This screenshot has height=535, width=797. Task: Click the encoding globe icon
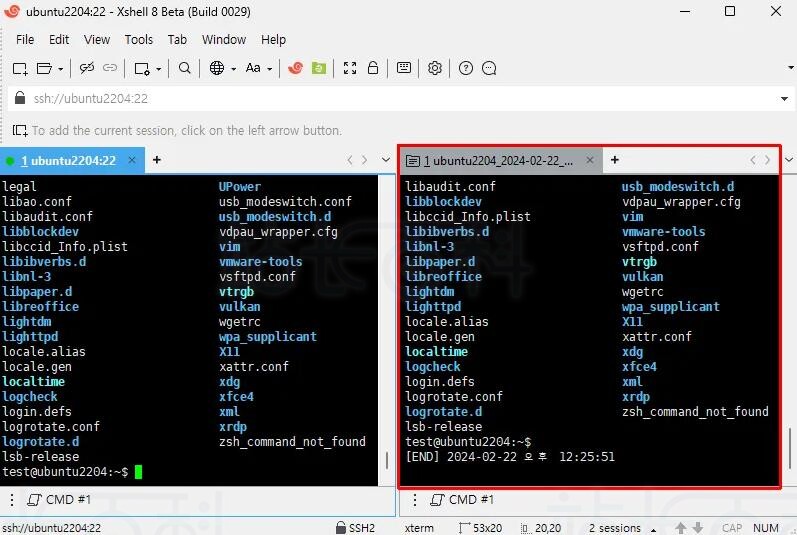coord(217,68)
